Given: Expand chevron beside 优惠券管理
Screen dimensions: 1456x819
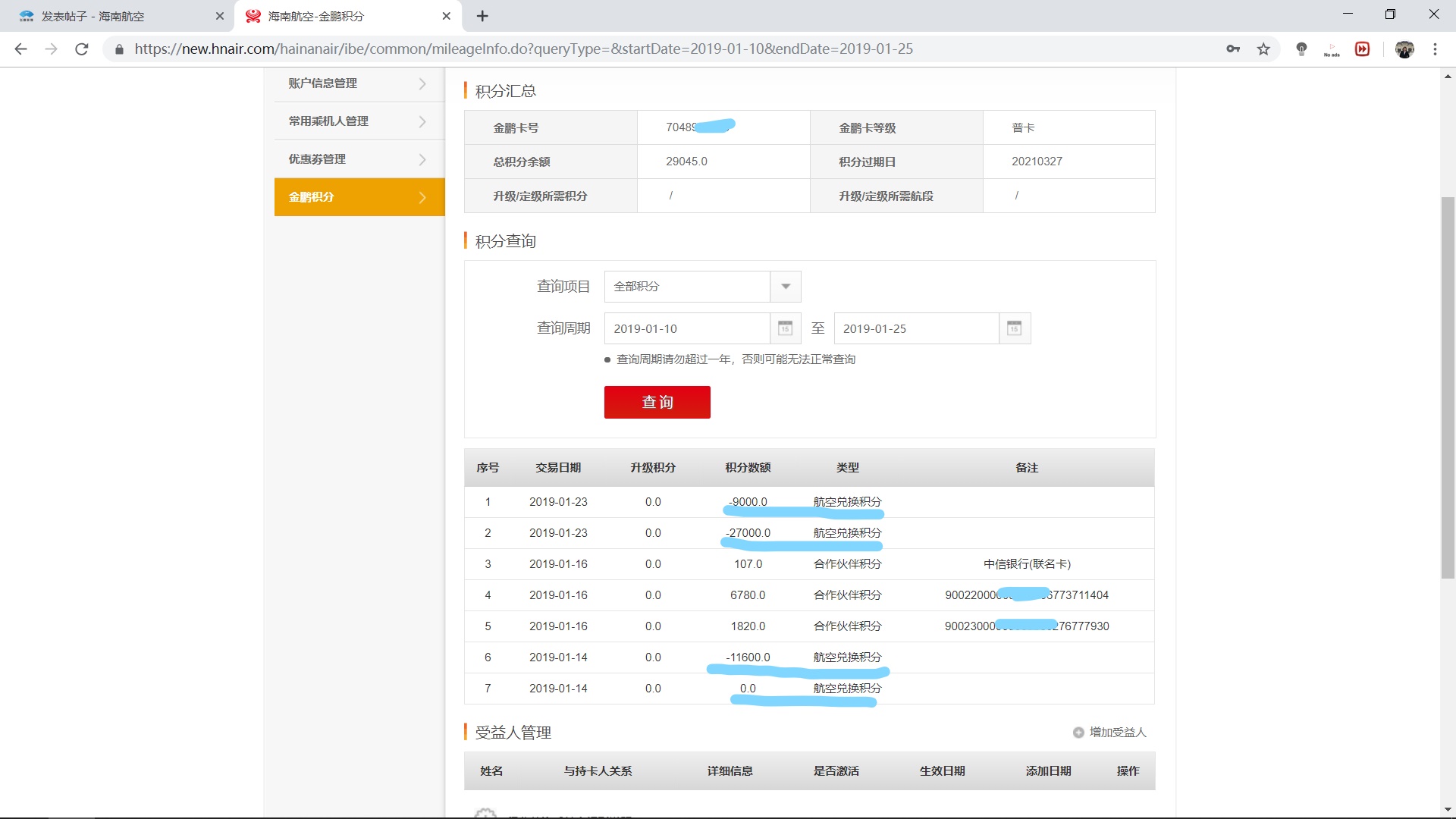Looking at the screenshot, I should [422, 159].
